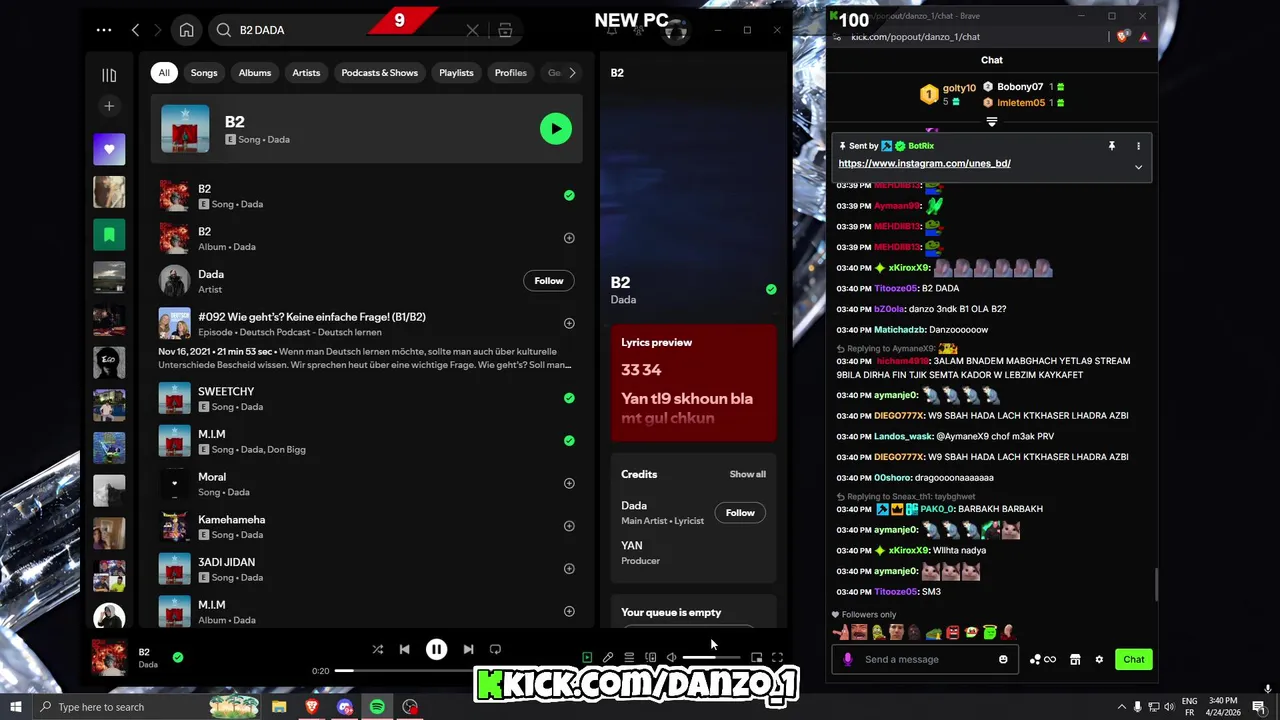1280x720 pixels.
Task: Play the B2 top result
Action: (x=556, y=128)
